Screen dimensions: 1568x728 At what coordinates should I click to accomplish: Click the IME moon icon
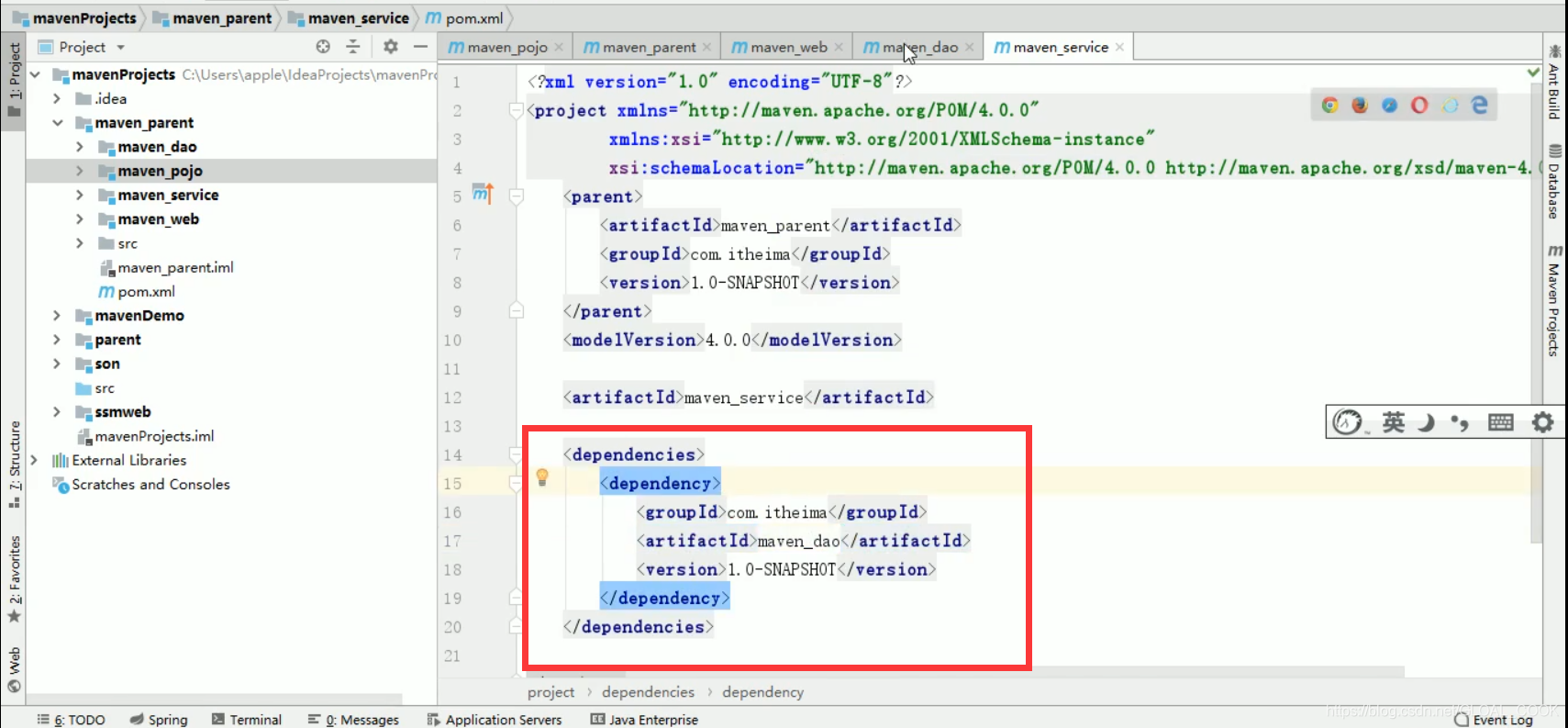click(1426, 422)
